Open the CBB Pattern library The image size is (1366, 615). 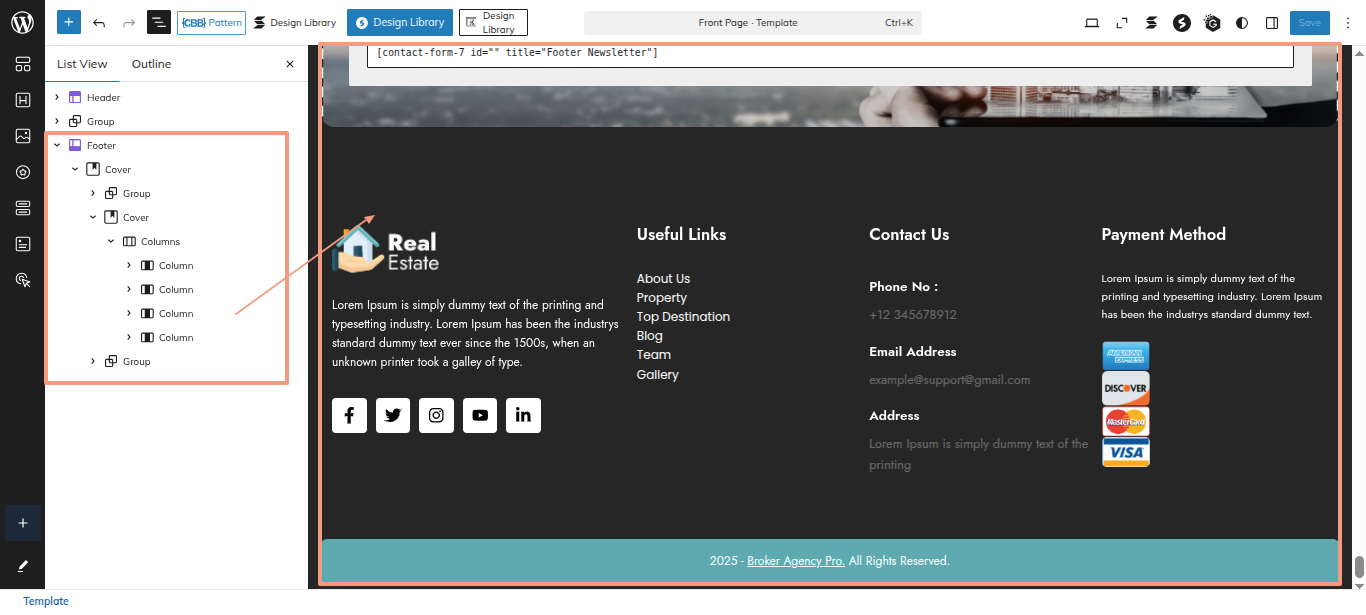[211, 22]
